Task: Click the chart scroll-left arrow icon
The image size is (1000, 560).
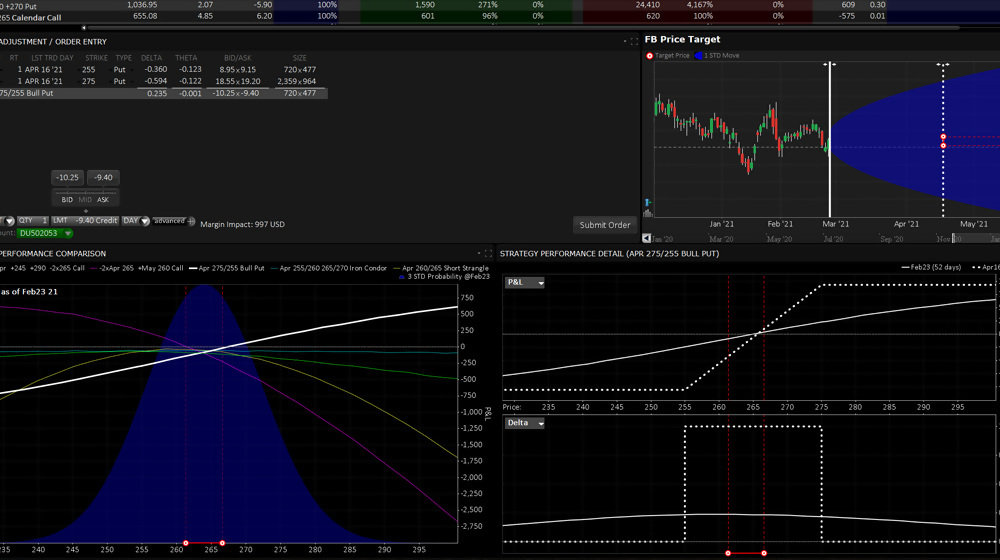Action: point(647,238)
